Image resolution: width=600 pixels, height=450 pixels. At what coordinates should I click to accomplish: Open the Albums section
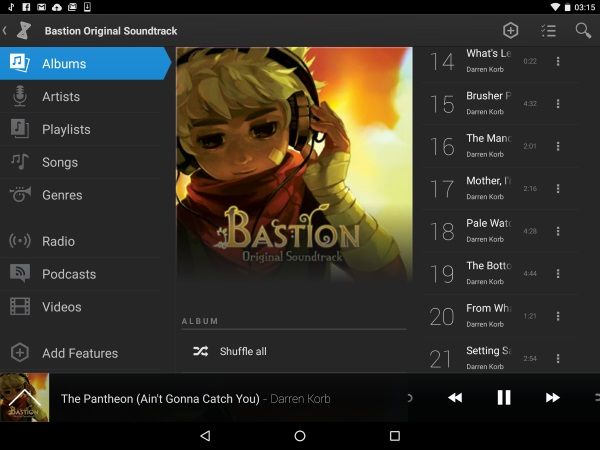pyautogui.click(x=85, y=64)
